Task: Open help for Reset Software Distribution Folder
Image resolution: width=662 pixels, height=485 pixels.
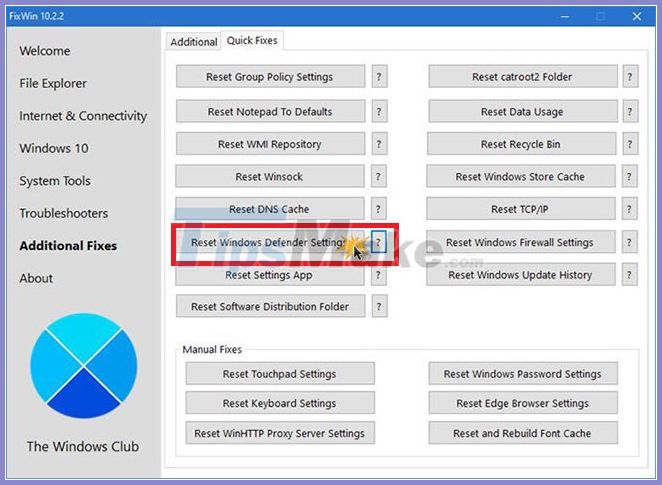Action: 379,306
